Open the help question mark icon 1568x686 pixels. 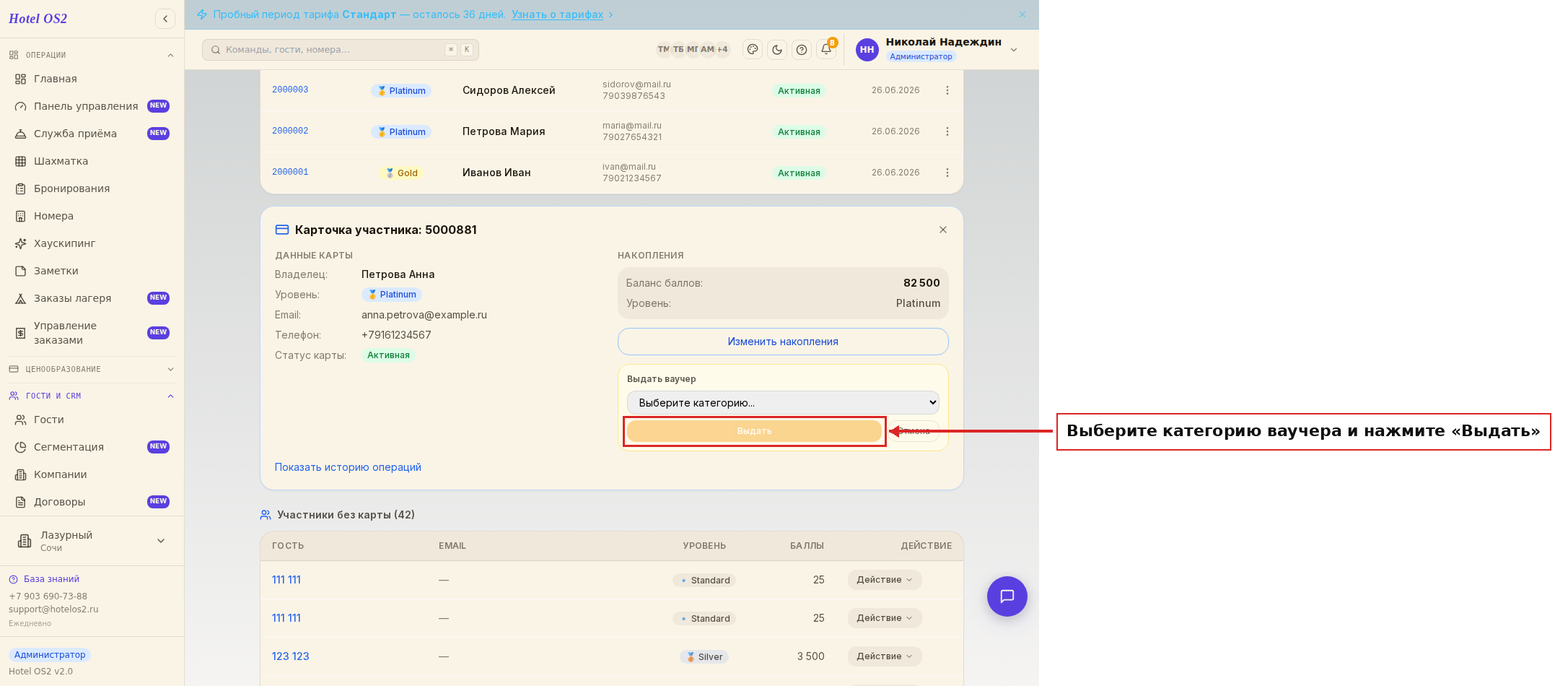pyautogui.click(x=802, y=50)
